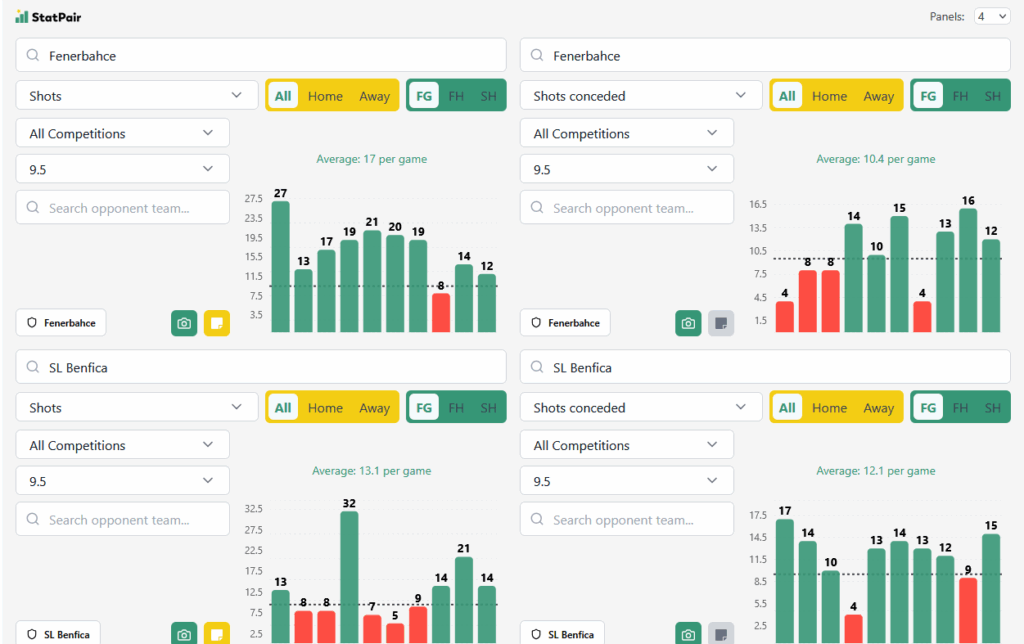Take screenshot of Fenerbahce Shots panel
The image size is (1024, 644).
tap(184, 323)
